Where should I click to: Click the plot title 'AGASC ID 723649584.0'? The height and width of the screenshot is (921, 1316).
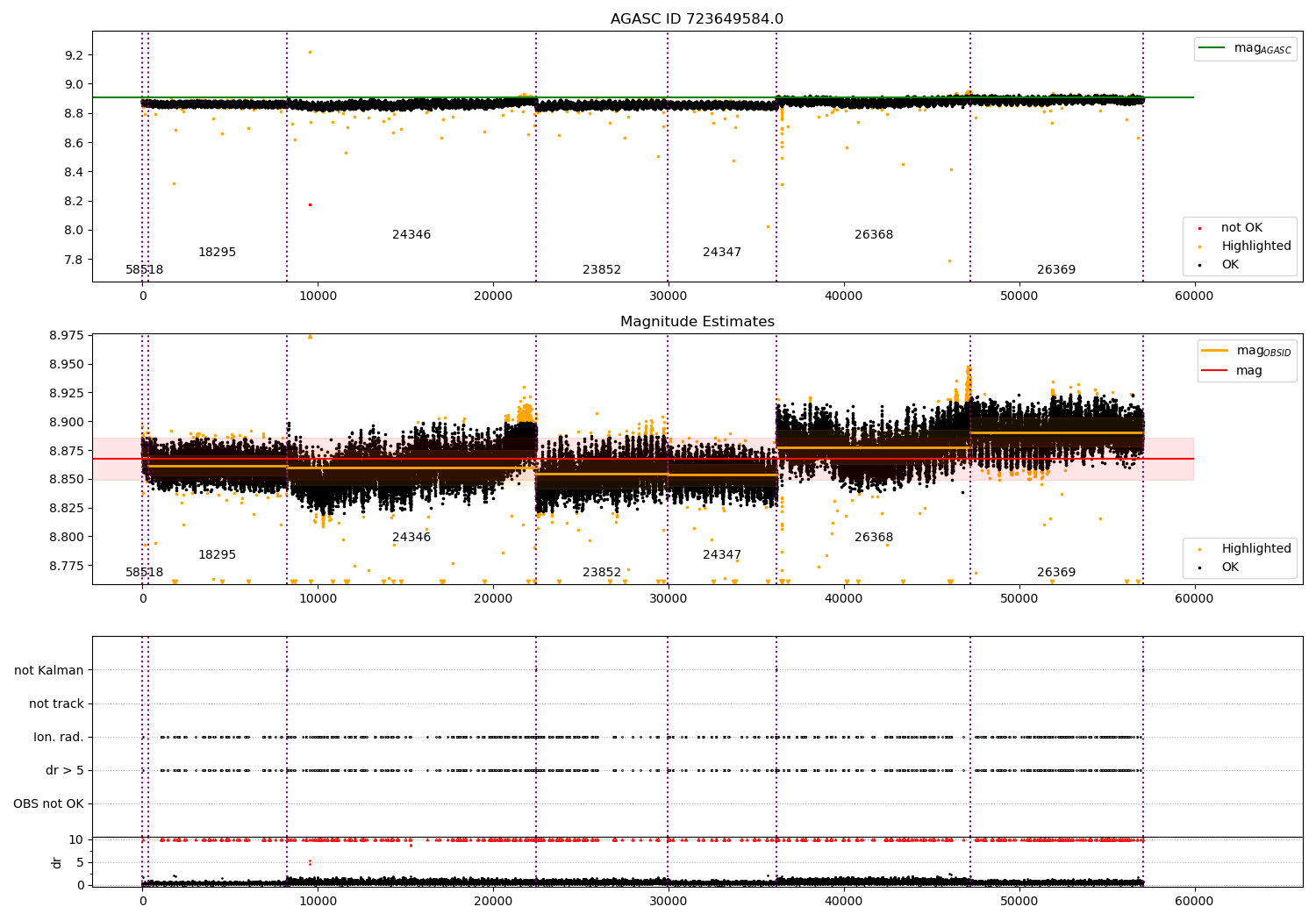click(x=697, y=19)
